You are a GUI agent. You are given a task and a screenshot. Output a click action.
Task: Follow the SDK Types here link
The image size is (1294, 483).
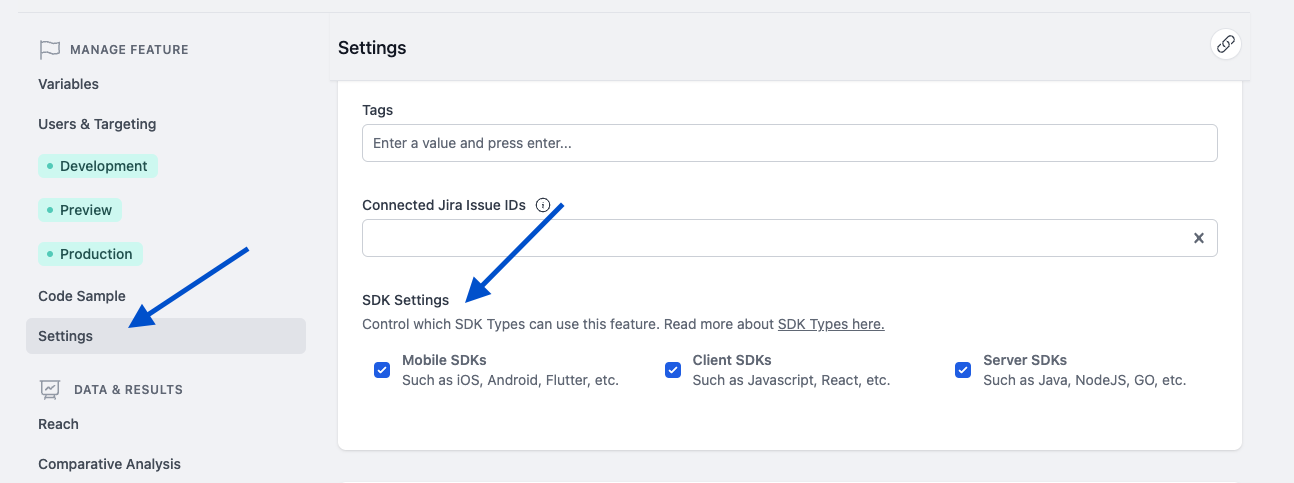(x=830, y=324)
